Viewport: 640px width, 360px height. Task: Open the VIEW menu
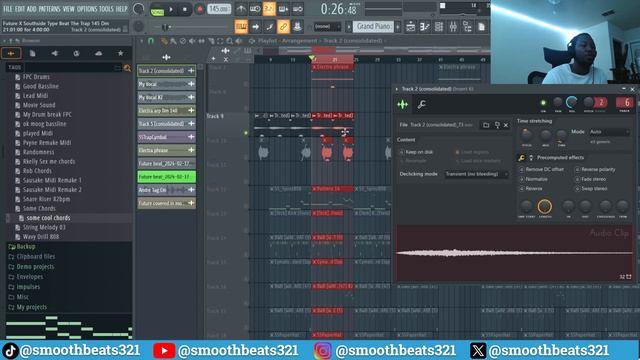click(x=69, y=9)
